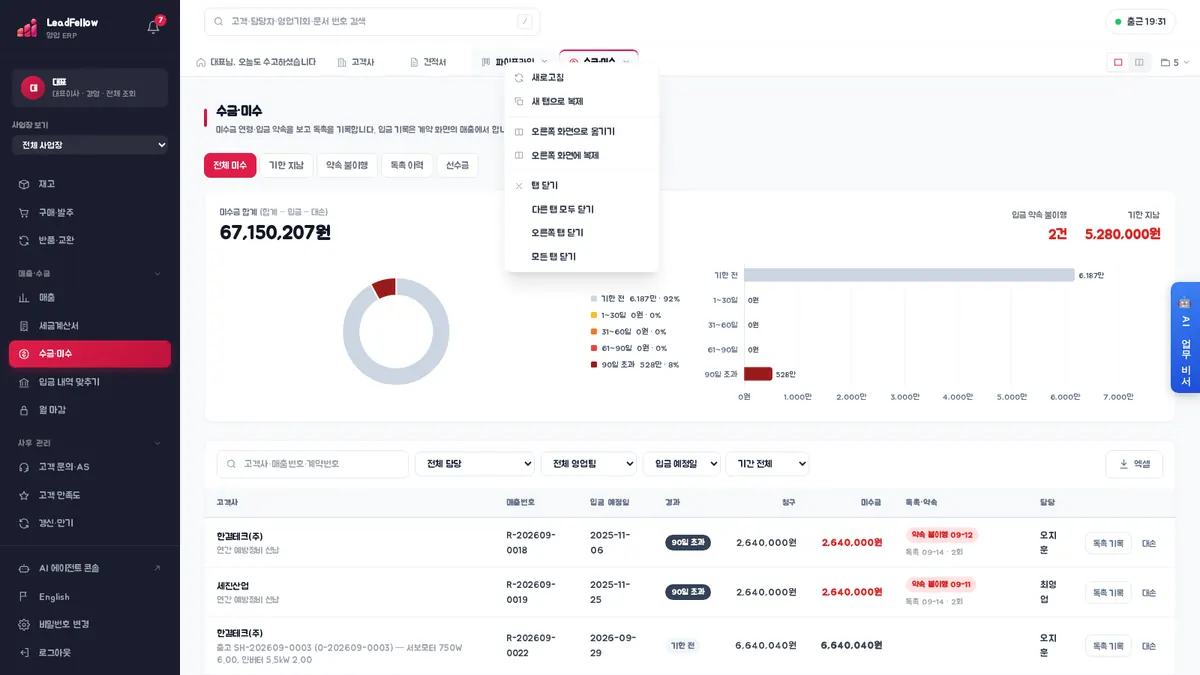
Task: Click the global search field
Action: pyautogui.click(x=372, y=21)
